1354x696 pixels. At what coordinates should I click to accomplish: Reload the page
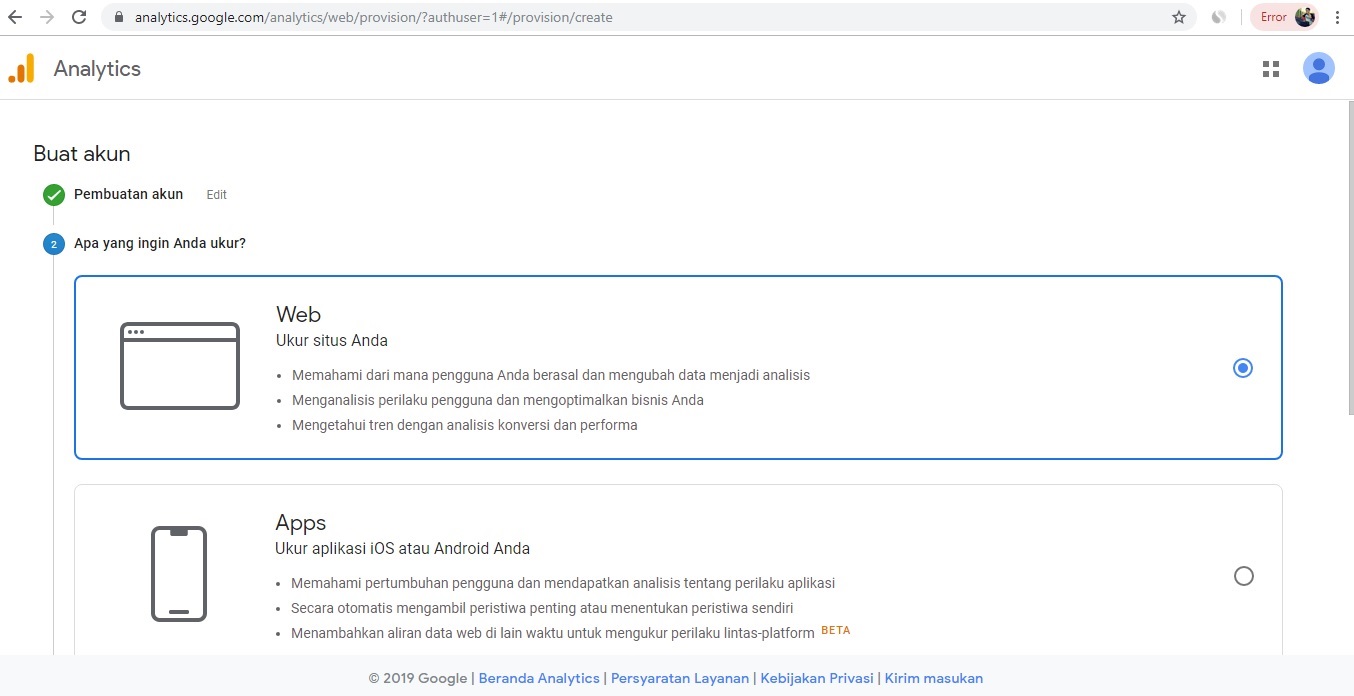click(x=78, y=17)
